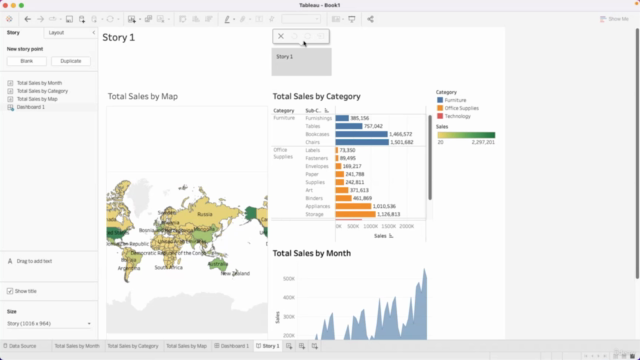Add a Blank story point
This screenshot has height=360, width=640.
[x=27, y=61]
